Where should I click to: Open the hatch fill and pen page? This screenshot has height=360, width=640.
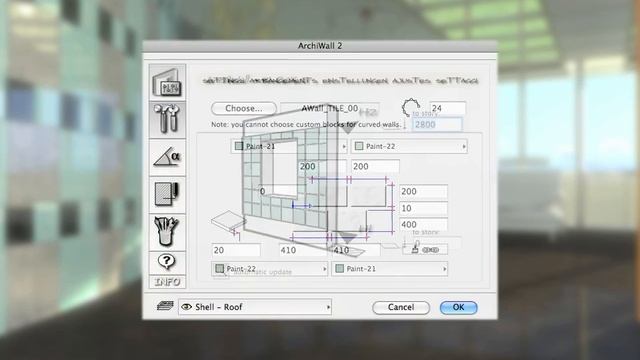click(167, 195)
